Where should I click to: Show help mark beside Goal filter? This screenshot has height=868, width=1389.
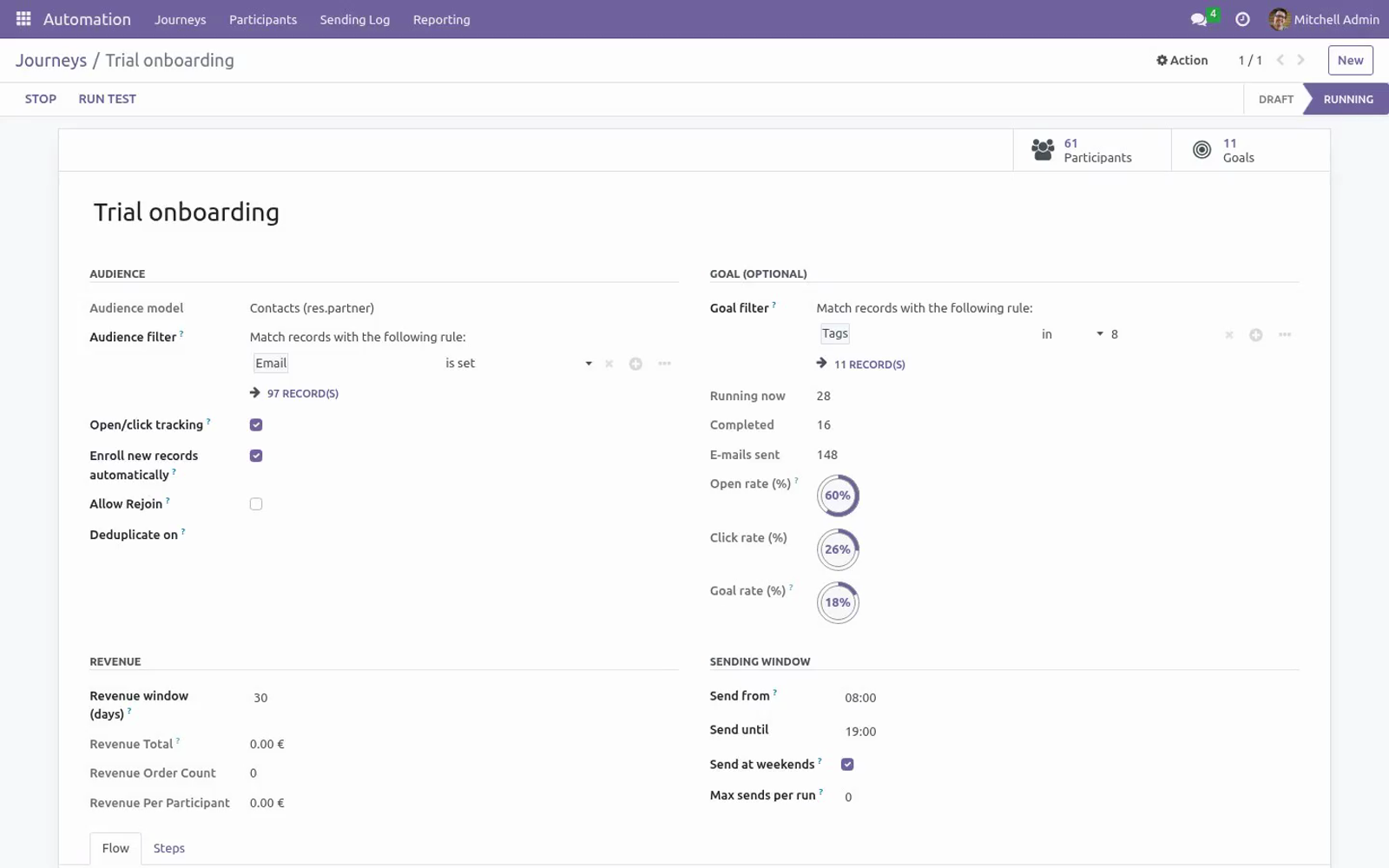tap(773, 305)
